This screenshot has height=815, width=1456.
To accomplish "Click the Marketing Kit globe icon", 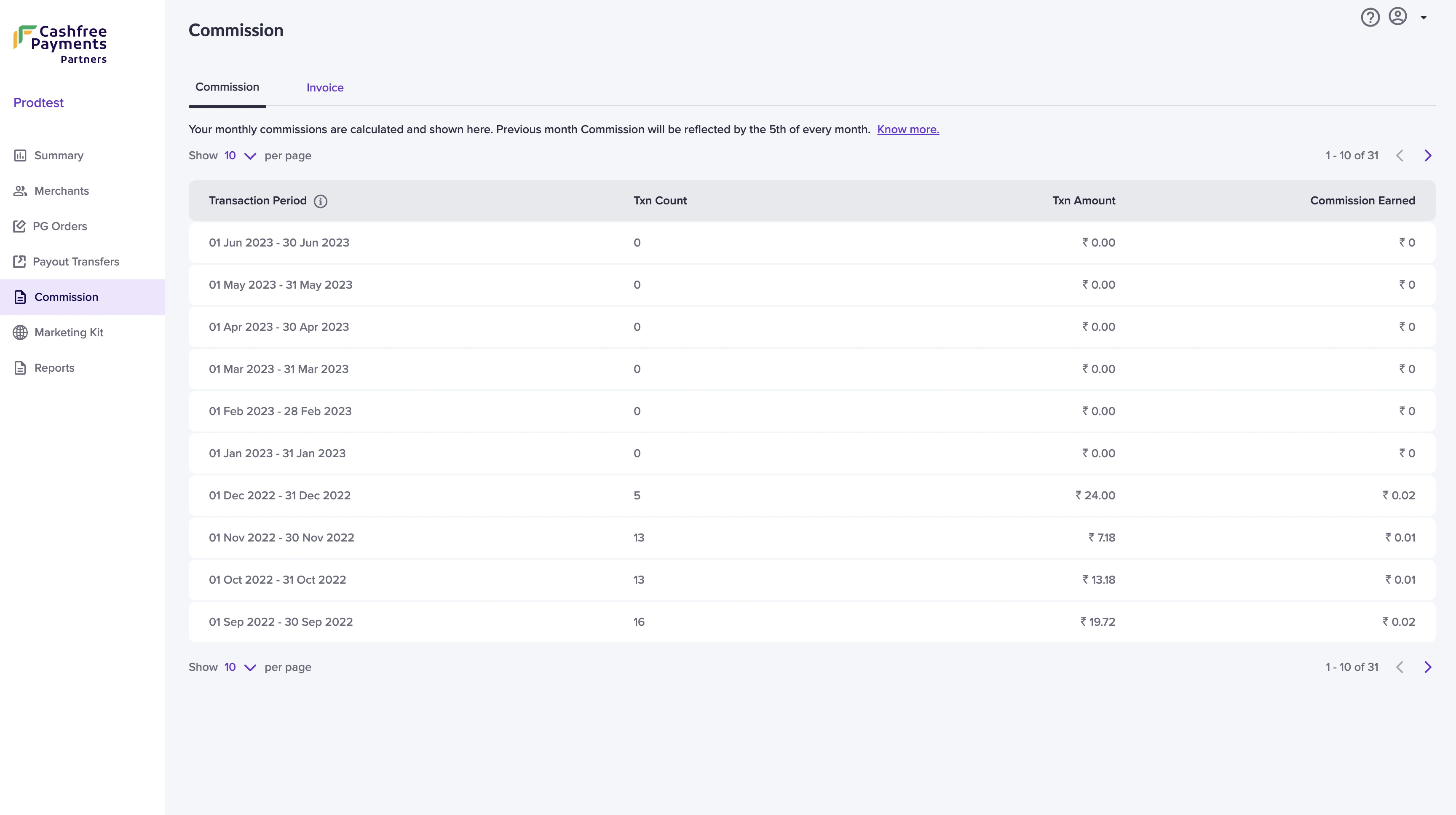I will pos(20,332).
